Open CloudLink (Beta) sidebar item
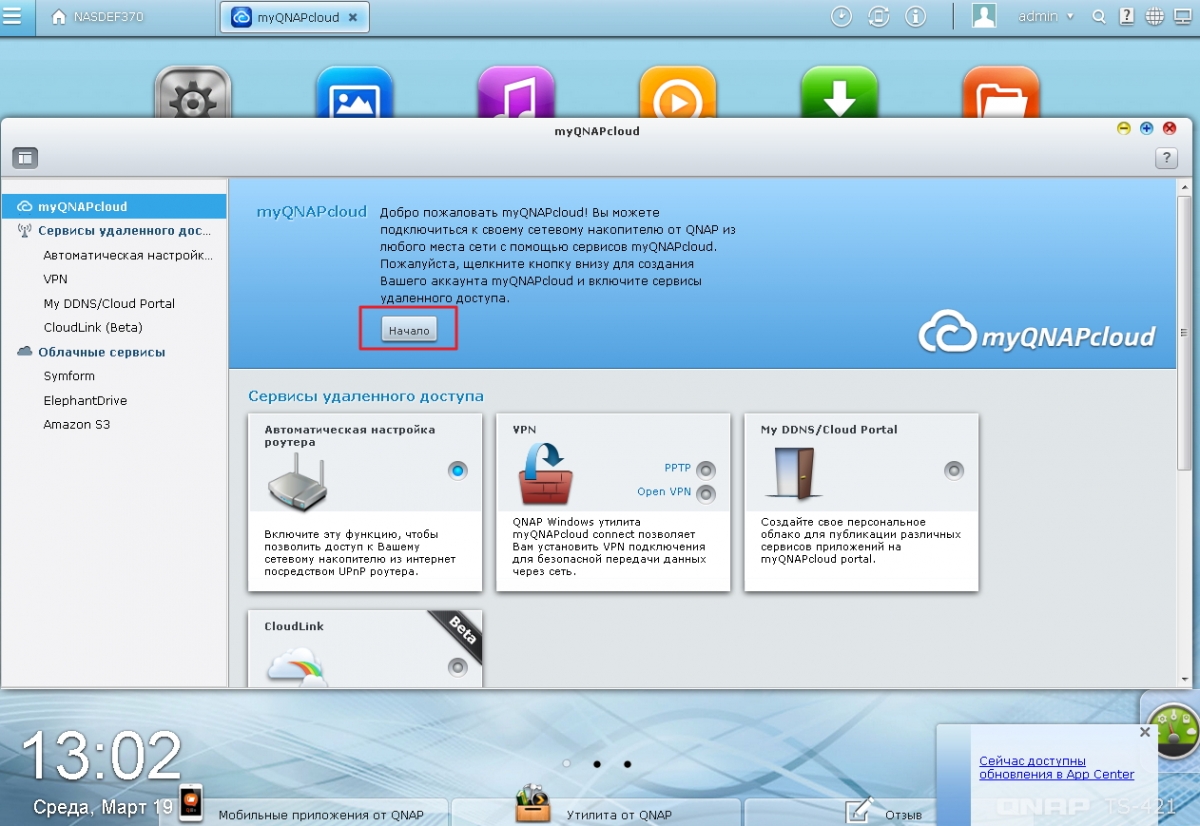The image size is (1200, 826). (x=93, y=327)
